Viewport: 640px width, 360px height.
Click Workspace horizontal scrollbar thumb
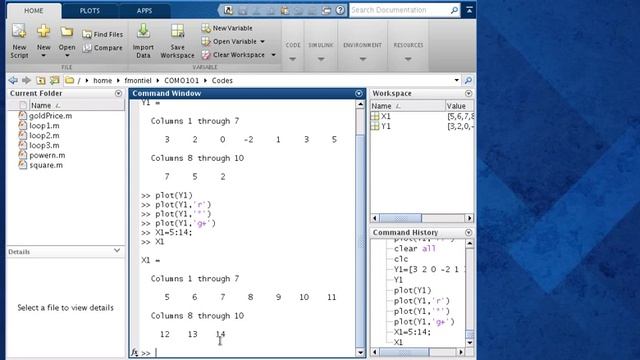point(400,218)
